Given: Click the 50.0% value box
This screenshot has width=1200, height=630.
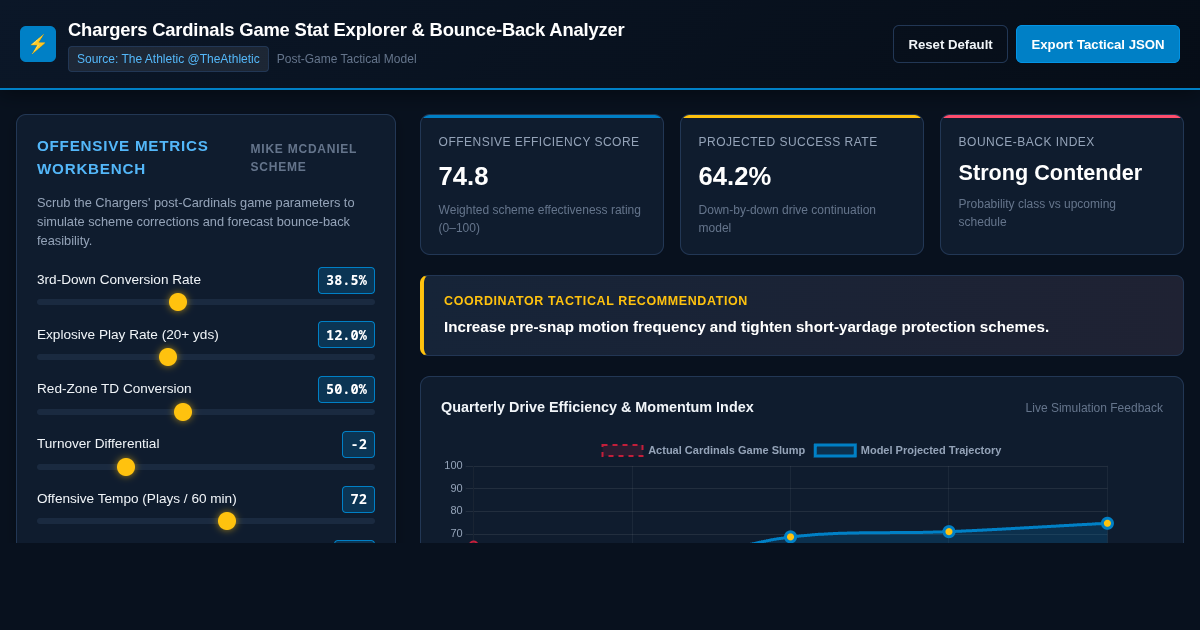Looking at the screenshot, I should pos(346,389).
